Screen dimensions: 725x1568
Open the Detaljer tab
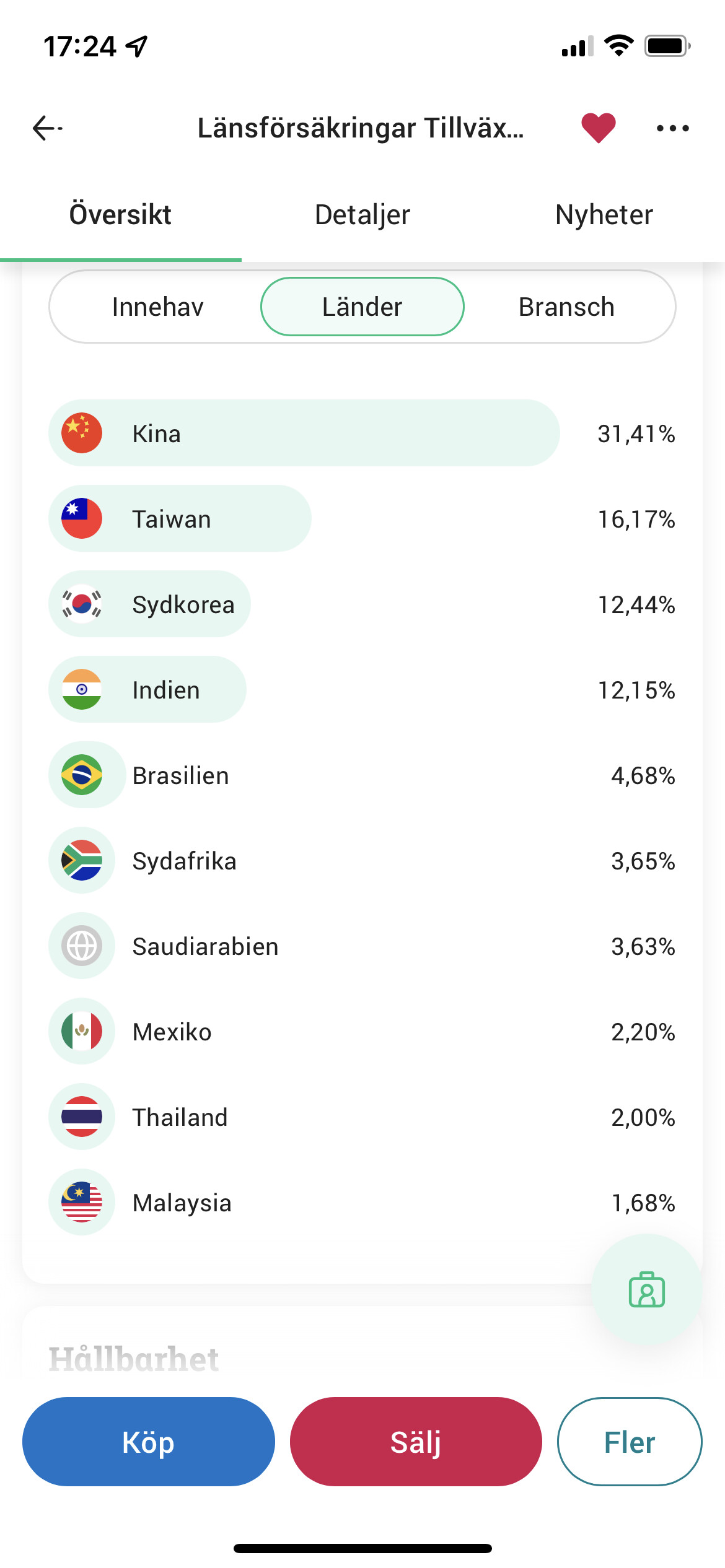362,215
